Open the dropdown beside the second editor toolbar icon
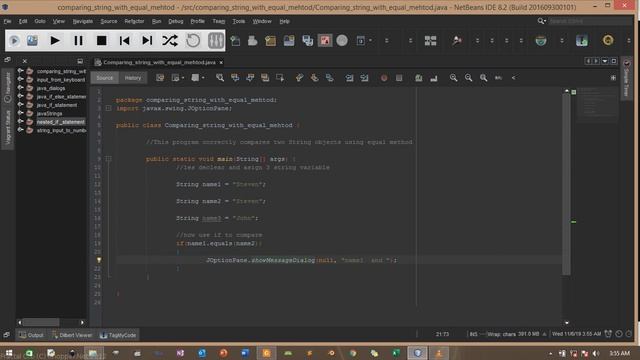The height and width of the screenshot is (360, 640). (183, 78)
